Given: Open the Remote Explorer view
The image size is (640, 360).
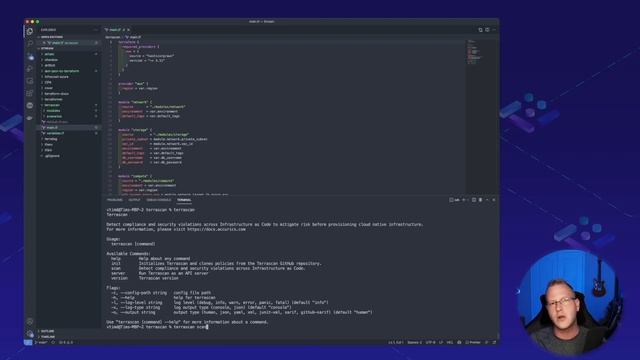Looking at the screenshot, I should pyautogui.click(x=30, y=81).
